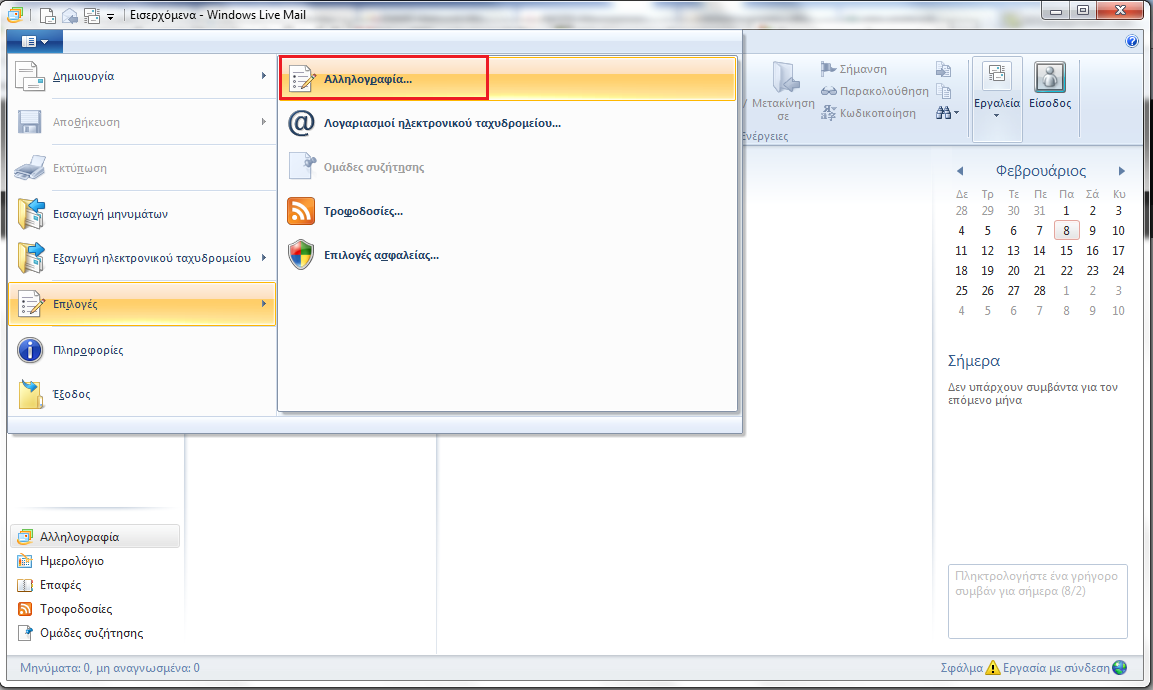Click the Κωδικοποίηση ribbon button

point(868,113)
